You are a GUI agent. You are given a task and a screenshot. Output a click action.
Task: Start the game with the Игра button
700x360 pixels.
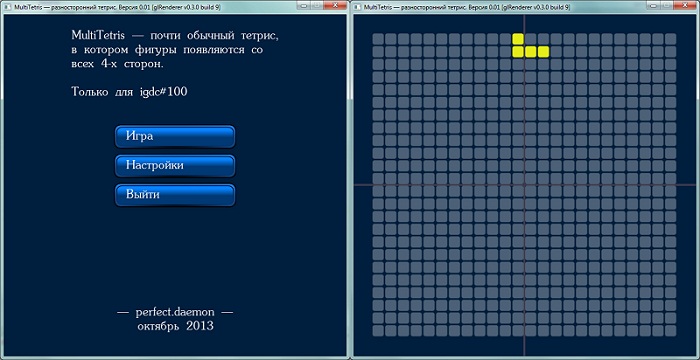(175, 136)
